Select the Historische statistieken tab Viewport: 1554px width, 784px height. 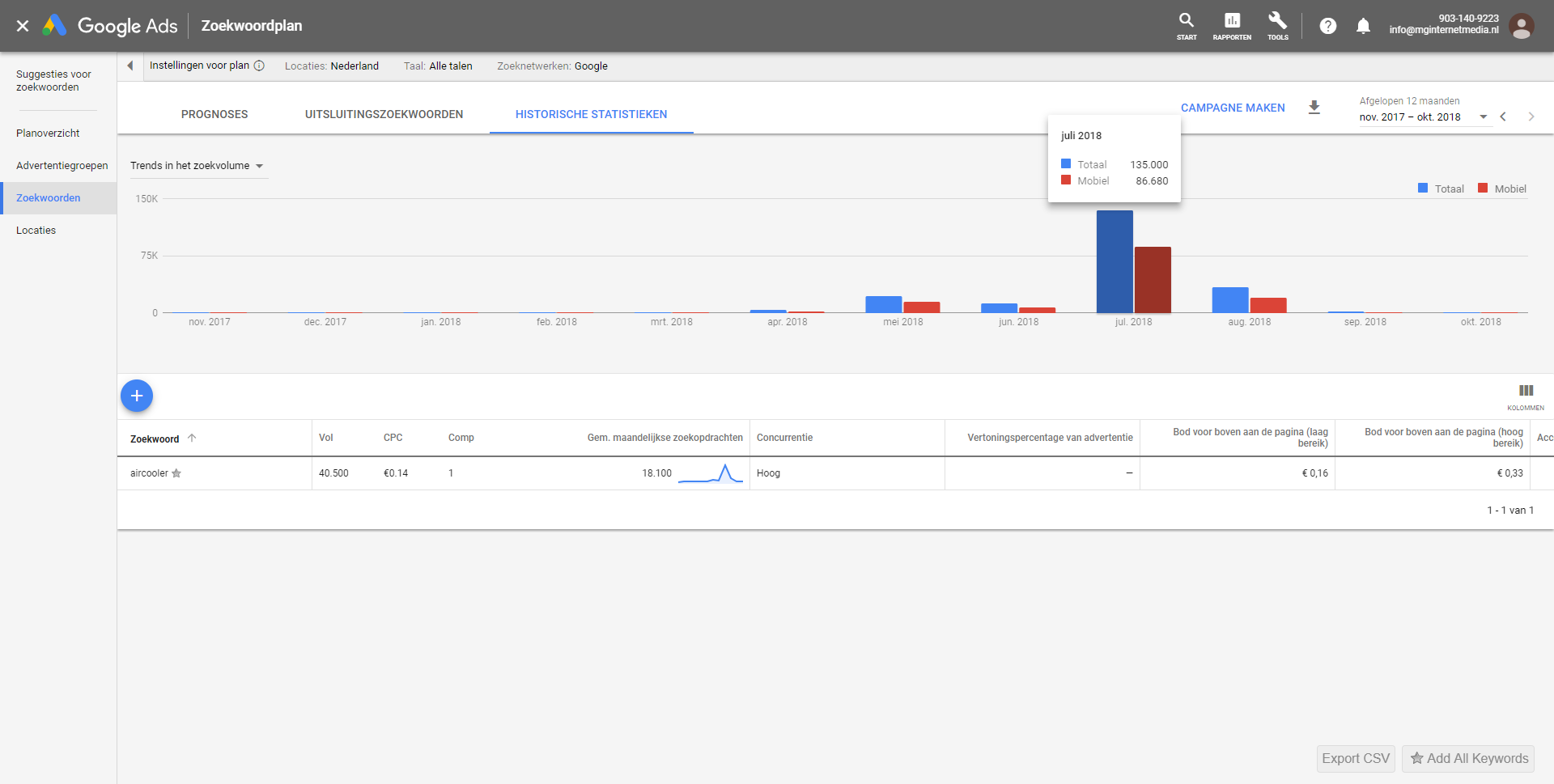[592, 114]
